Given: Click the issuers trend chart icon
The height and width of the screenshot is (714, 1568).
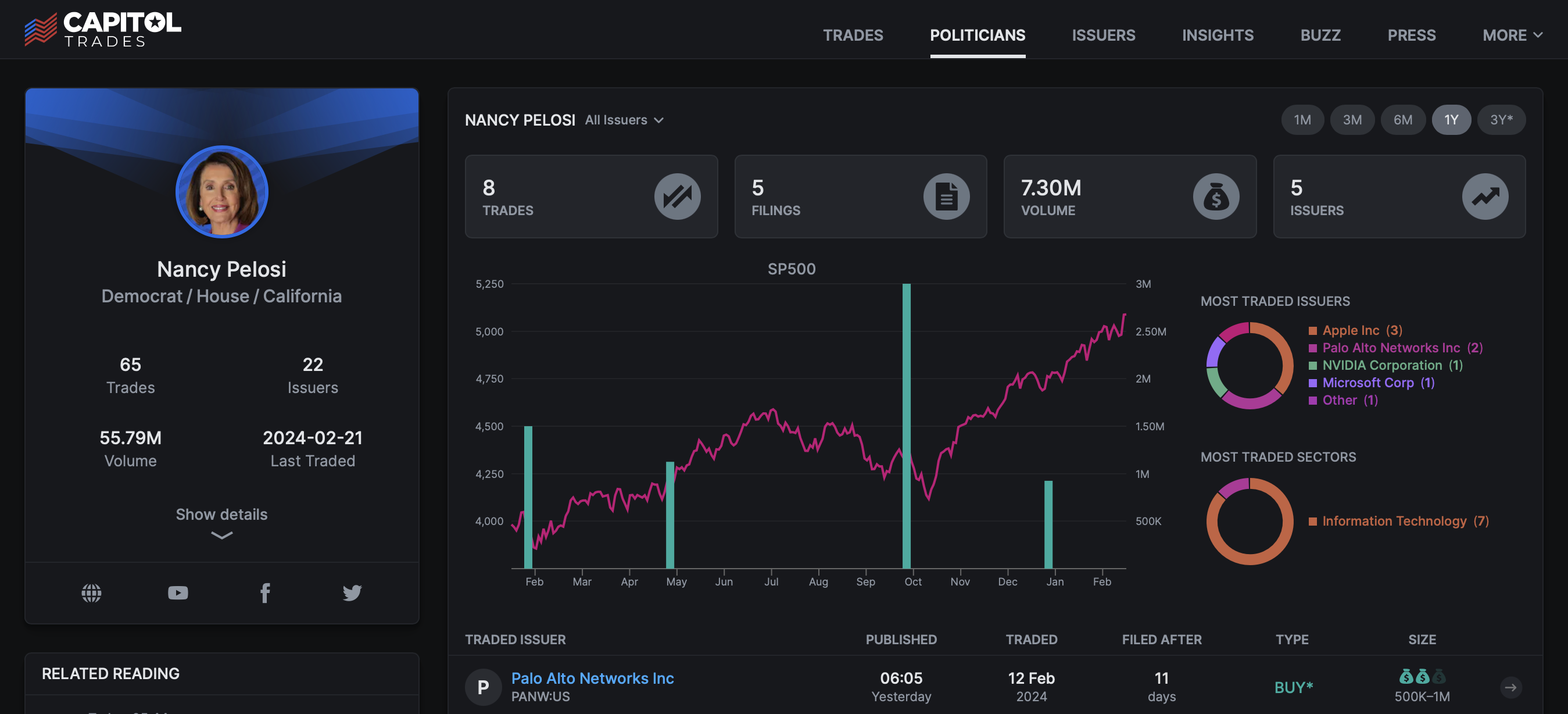Looking at the screenshot, I should 1485,196.
